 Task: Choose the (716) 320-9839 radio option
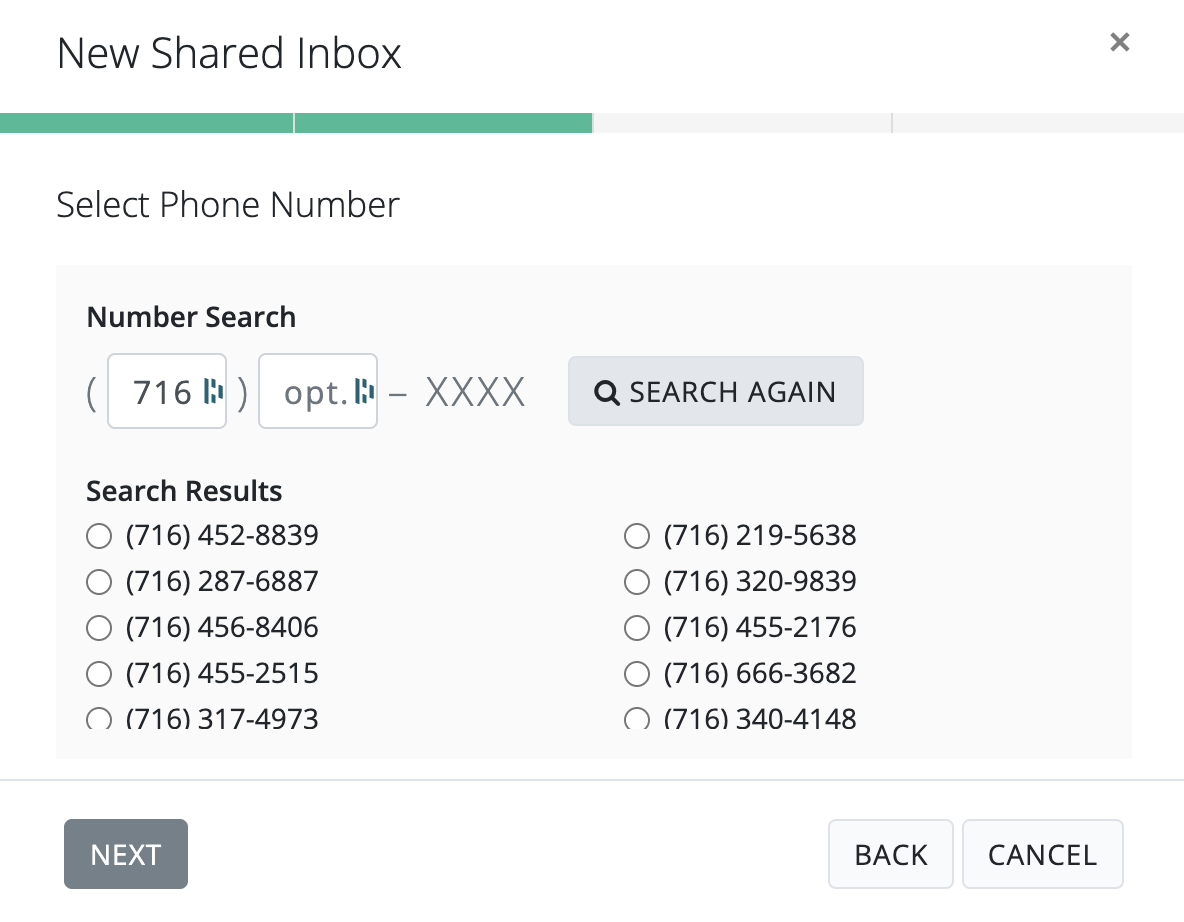click(x=637, y=582)
